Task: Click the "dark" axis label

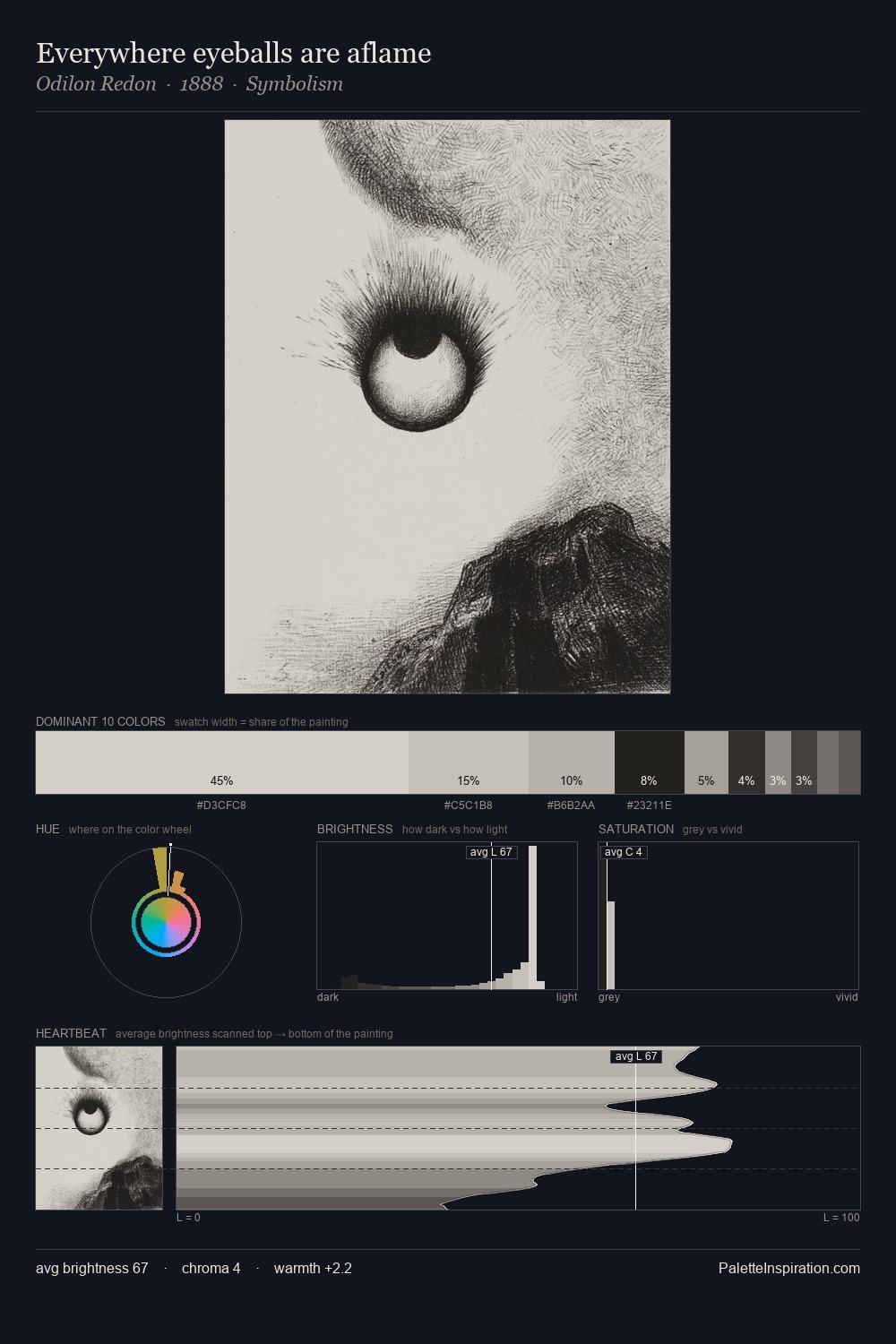Action: pyautogui.click(x=328, y=997)
